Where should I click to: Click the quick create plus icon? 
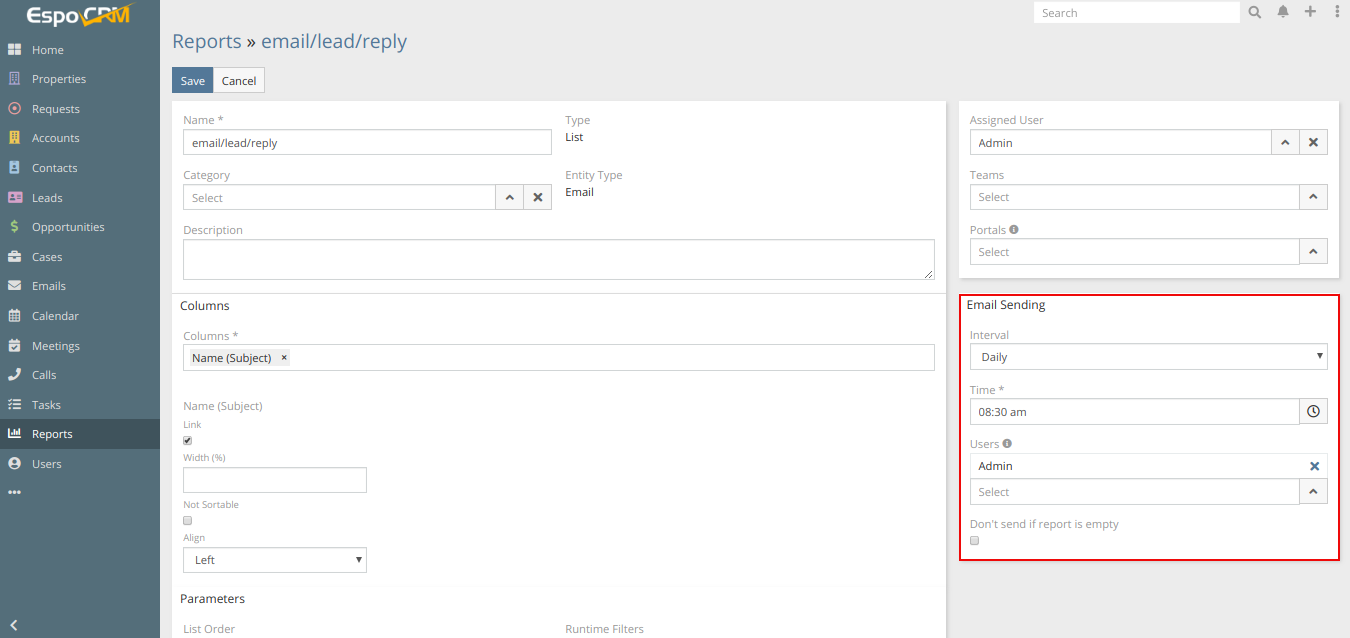(1310, 13)
